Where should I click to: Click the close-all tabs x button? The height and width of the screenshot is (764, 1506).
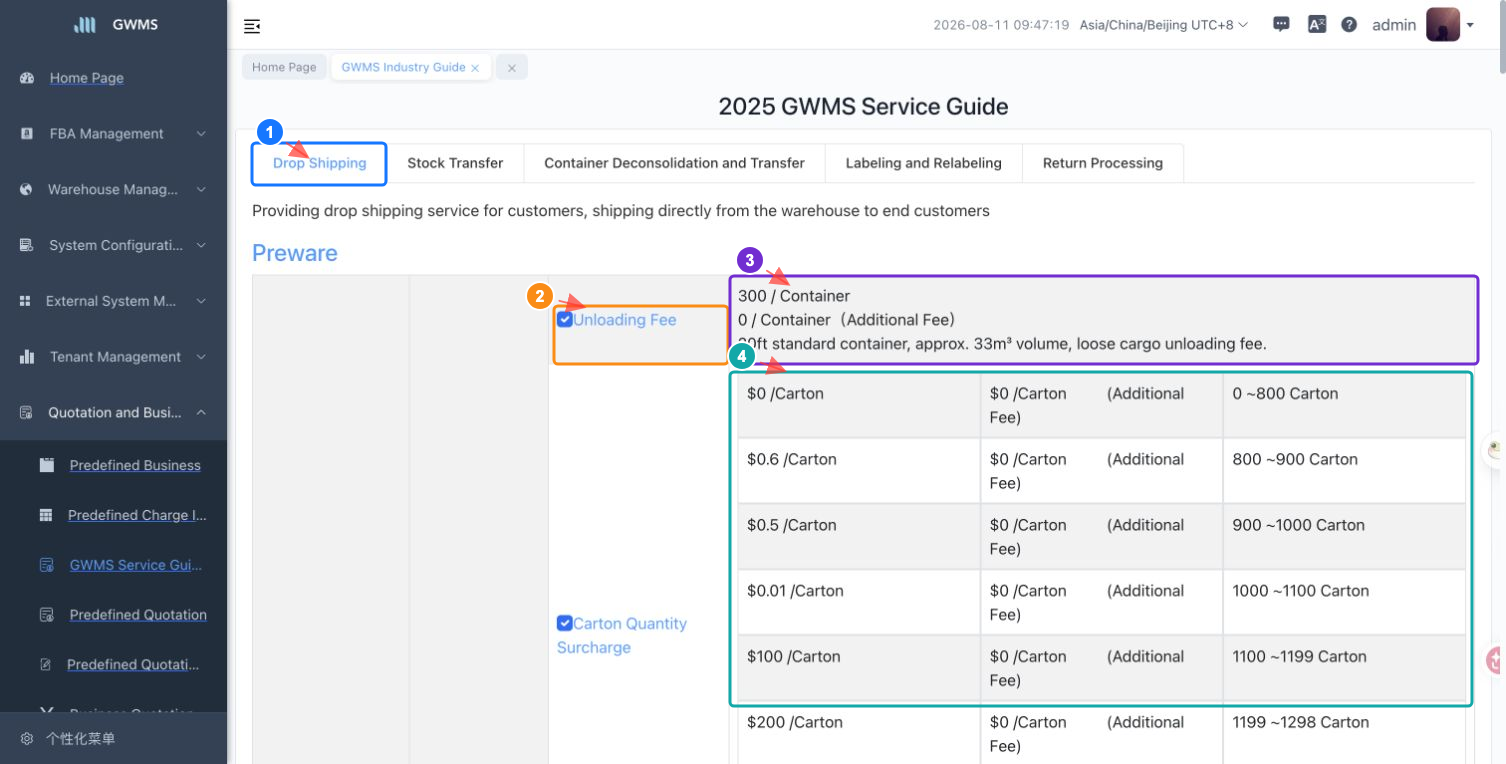click(511, 67)
